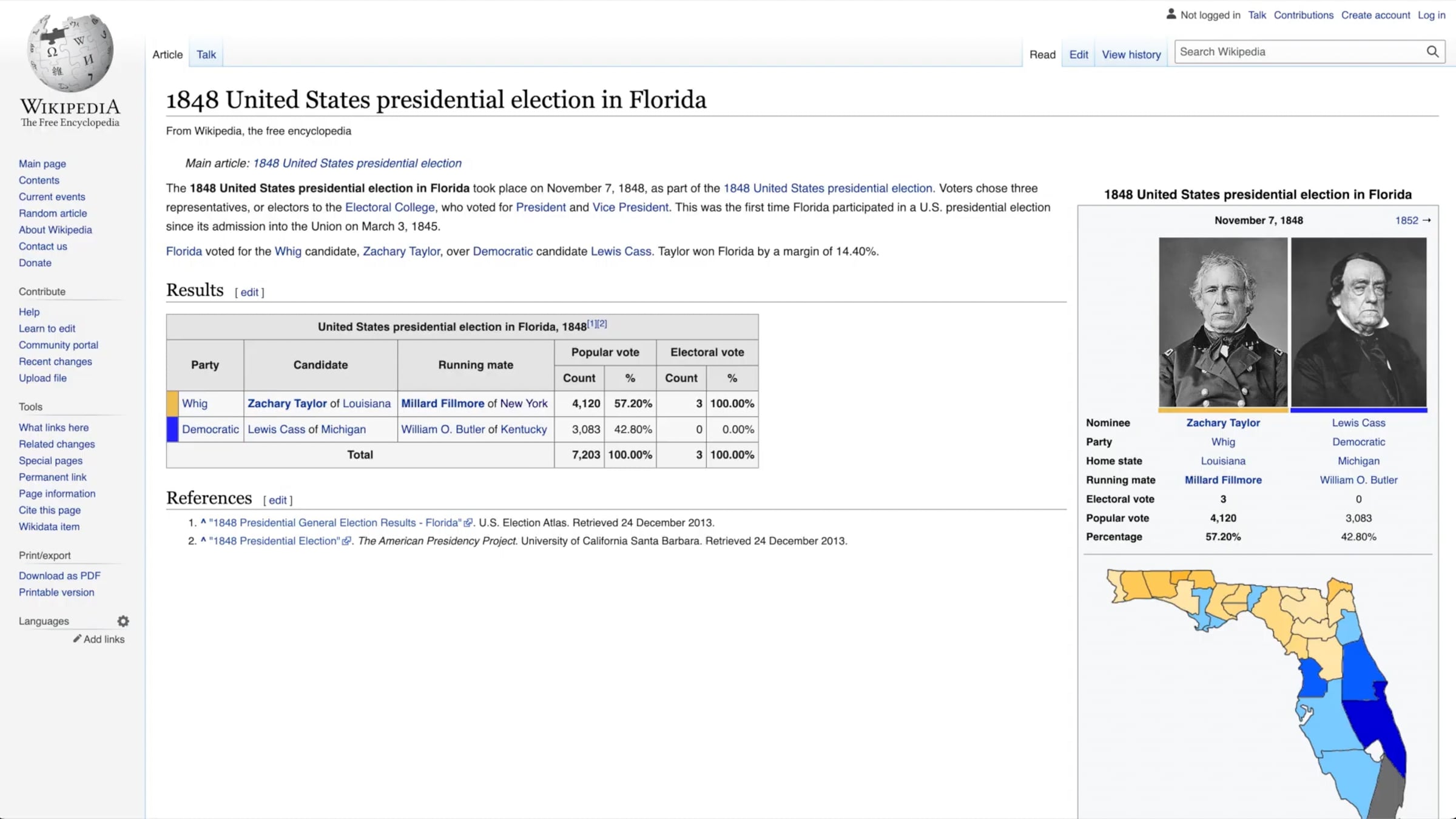Select the Edit tab
Screen dimensions: 1456x819
tap(1078, 55)
